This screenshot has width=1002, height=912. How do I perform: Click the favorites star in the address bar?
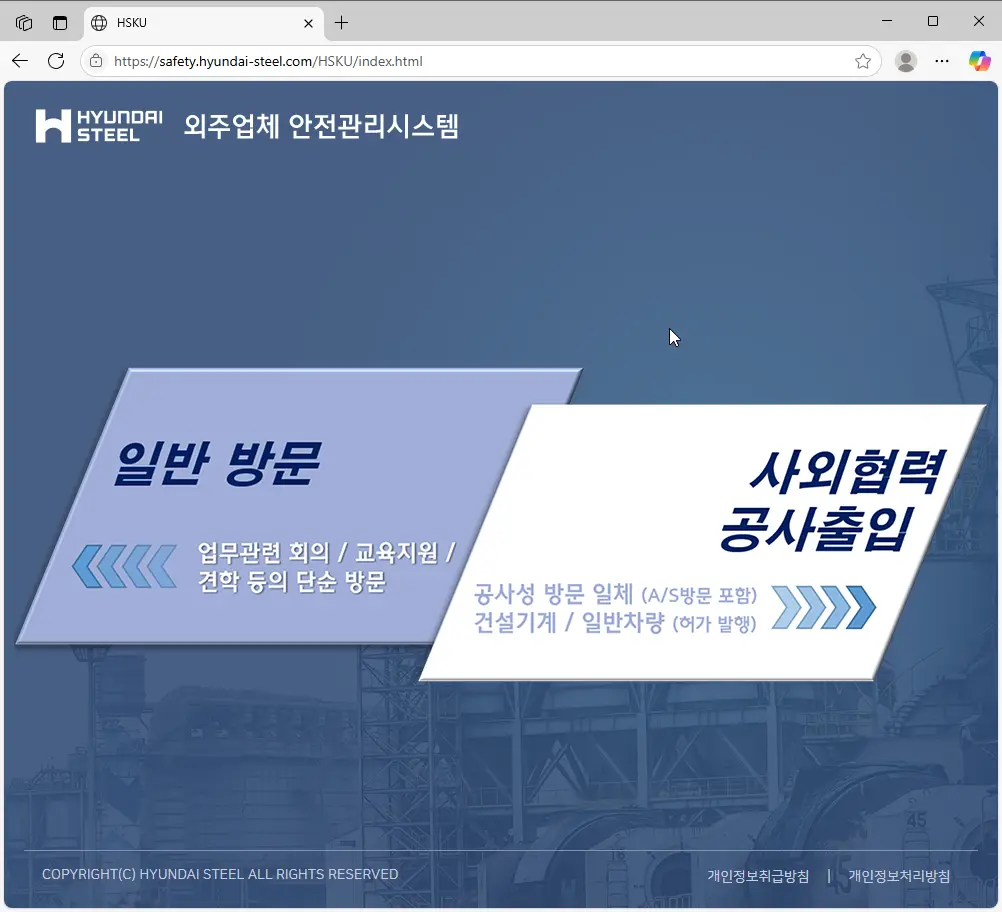pos(862,61)
